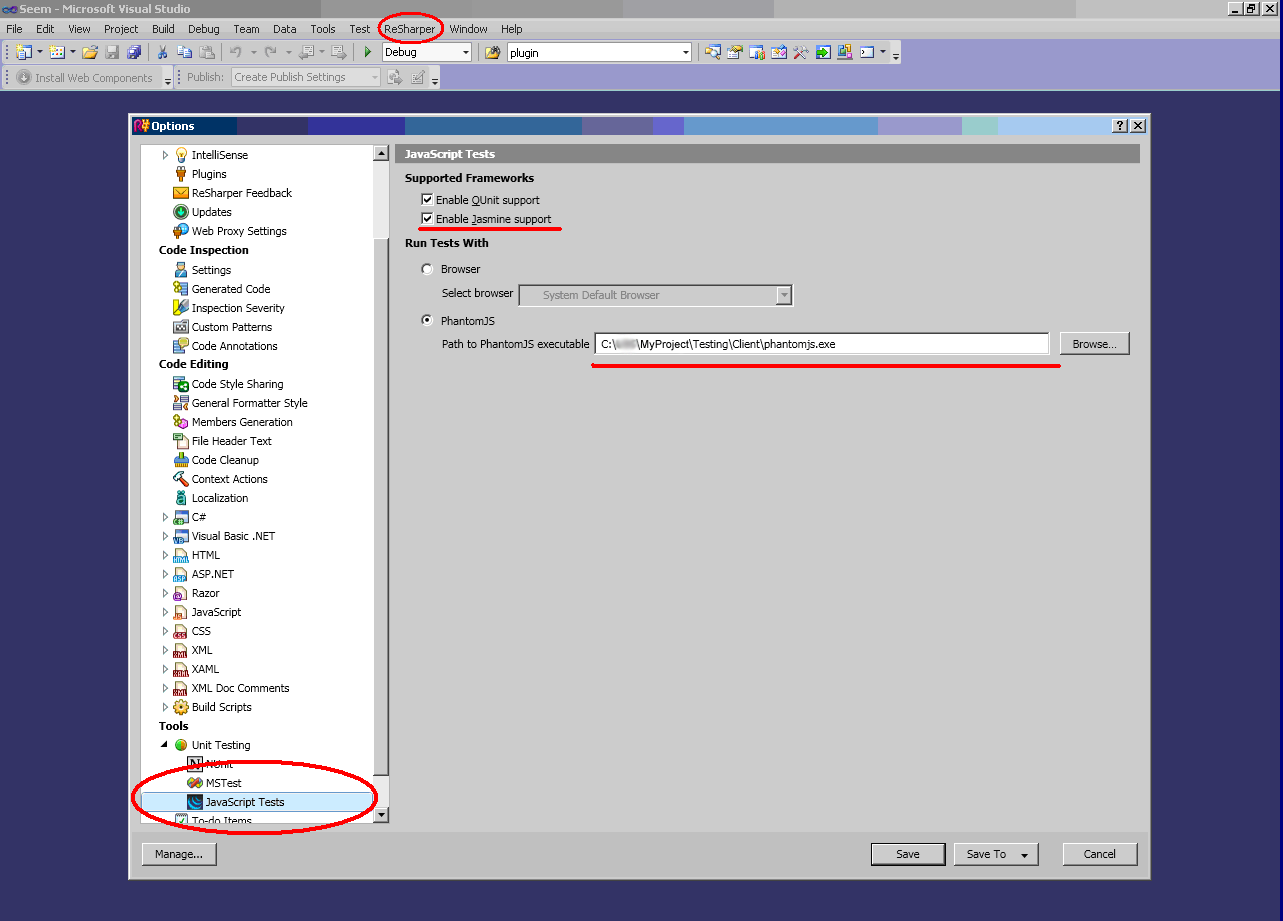Open the Plugins options page
Viewport: 1283px width, 921px height.
click(209, 174)
